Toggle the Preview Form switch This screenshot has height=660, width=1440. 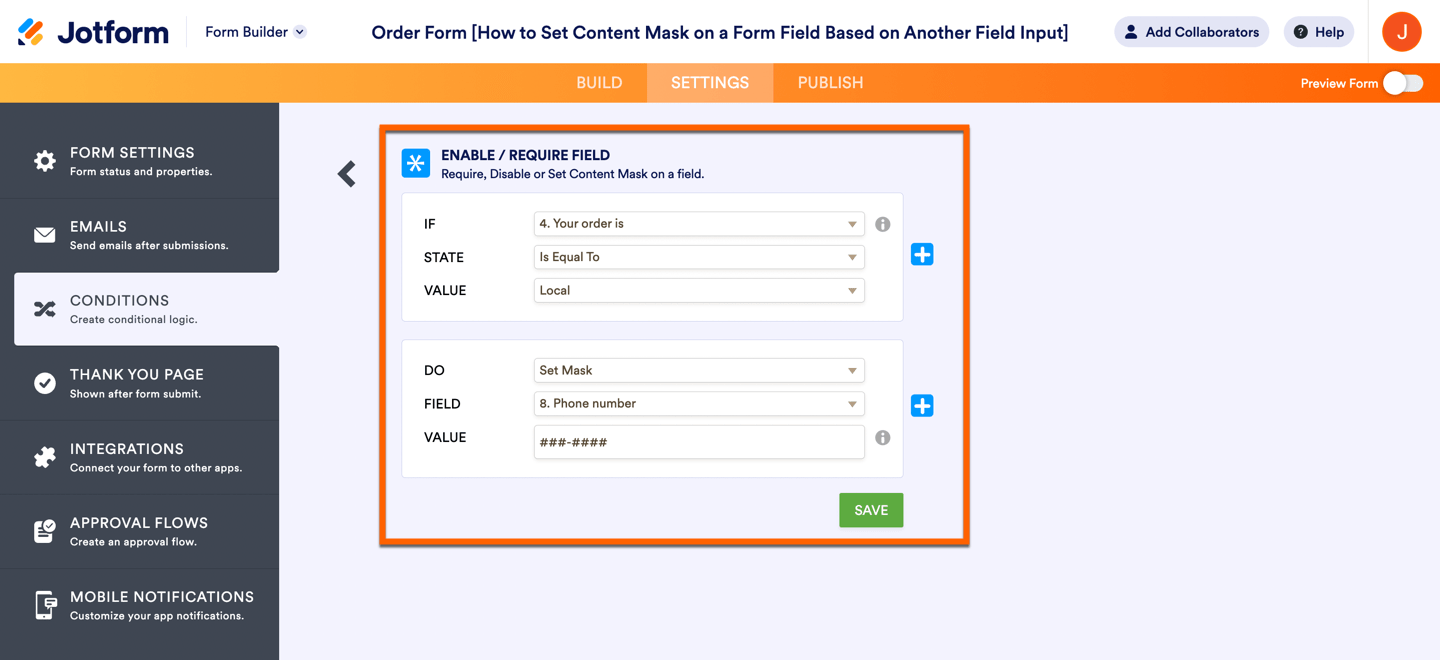[1402, 83]
